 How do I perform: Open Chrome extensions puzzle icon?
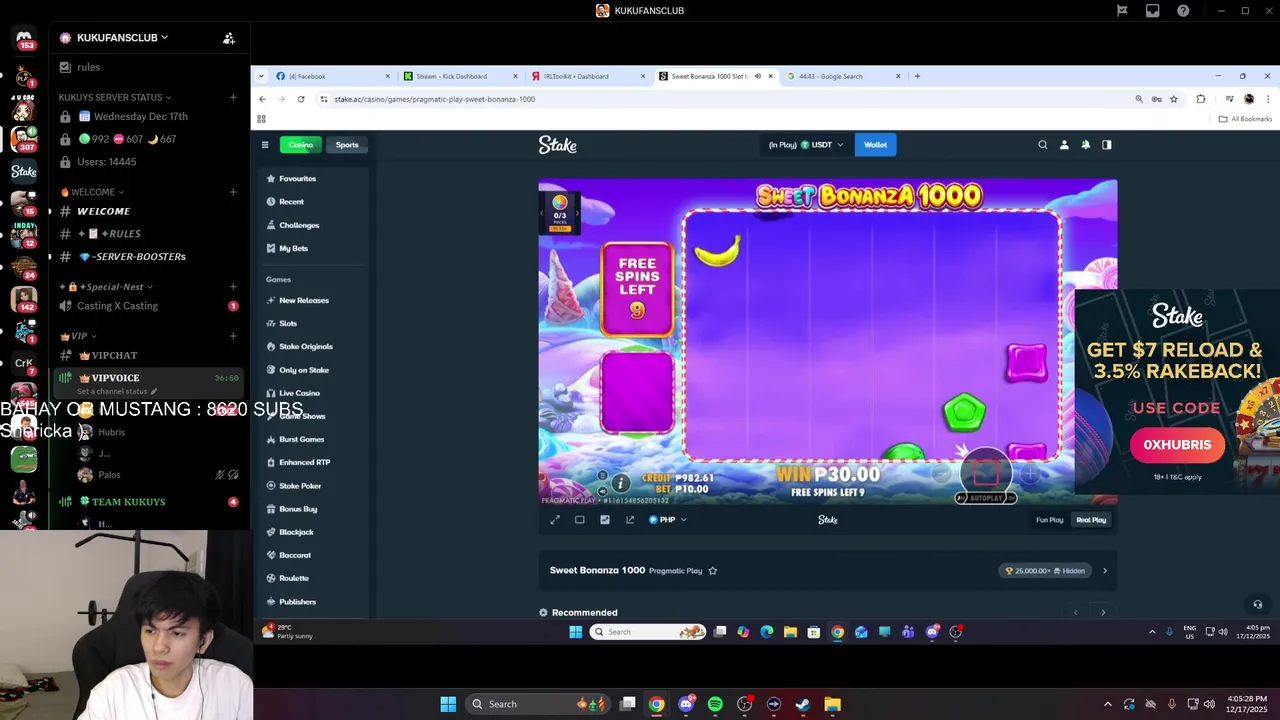[1201, 99]
